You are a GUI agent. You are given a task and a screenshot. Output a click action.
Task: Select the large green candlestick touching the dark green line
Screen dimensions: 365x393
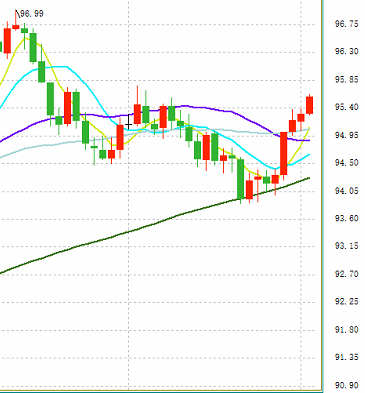click(x=240, y=179)
